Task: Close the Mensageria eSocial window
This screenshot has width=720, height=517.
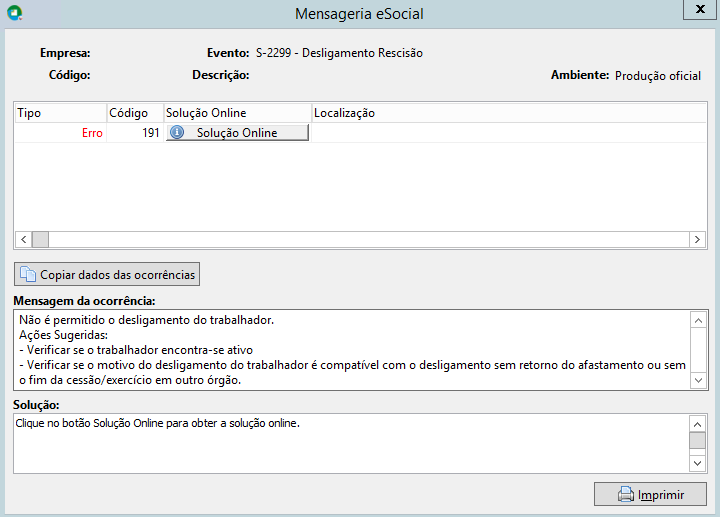Action: 700,9
